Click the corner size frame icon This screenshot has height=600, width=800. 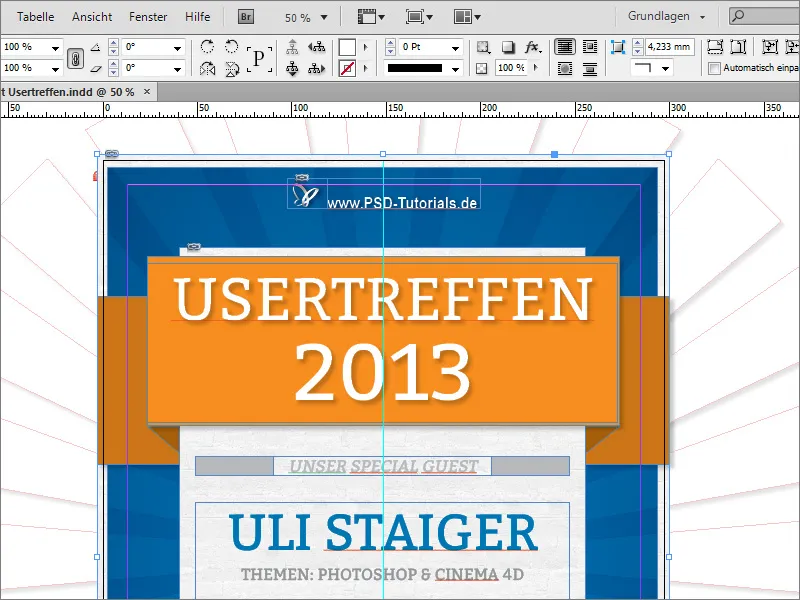click(618, 47)
